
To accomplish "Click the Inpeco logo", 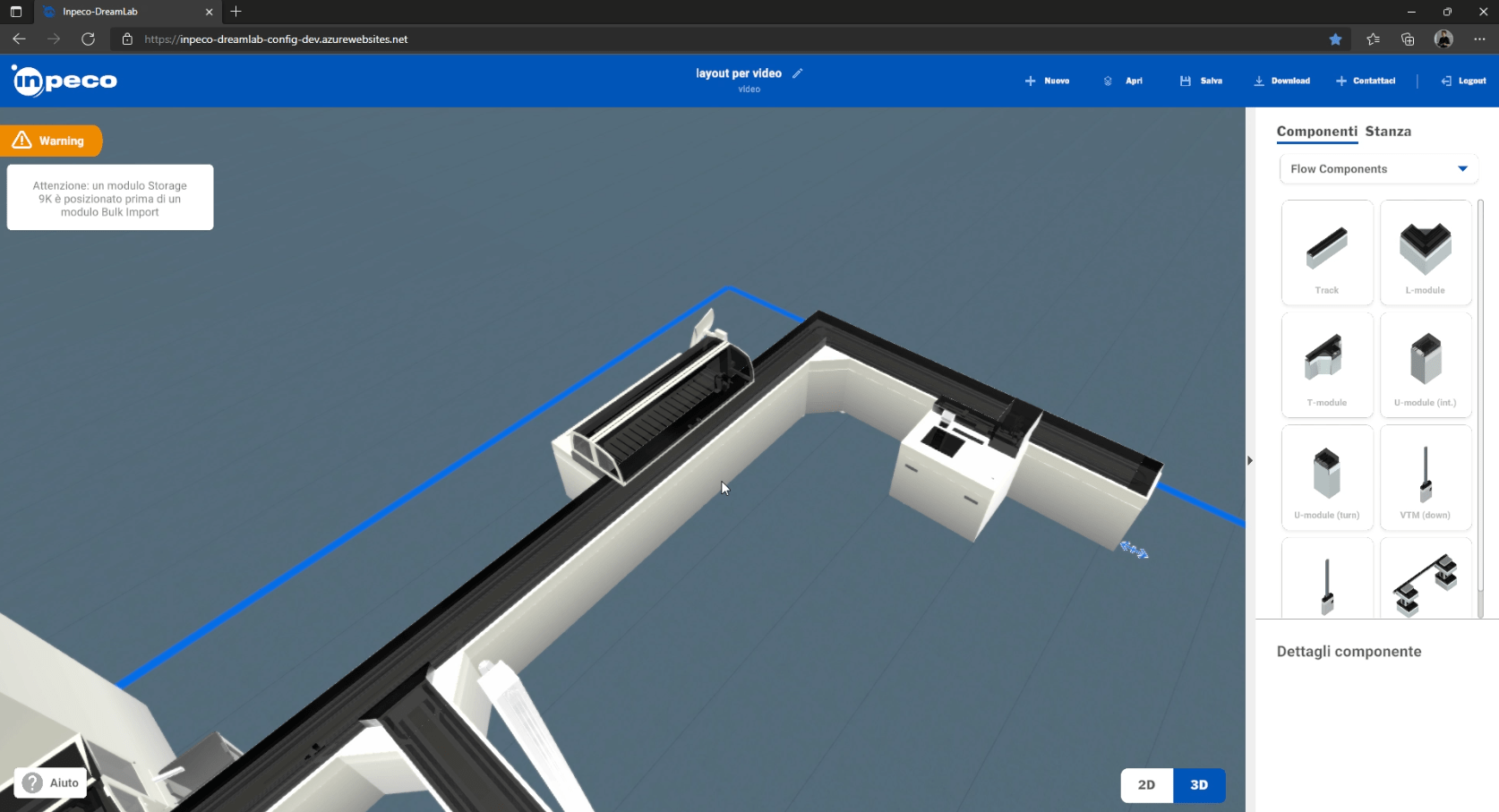I will point(64,81).
